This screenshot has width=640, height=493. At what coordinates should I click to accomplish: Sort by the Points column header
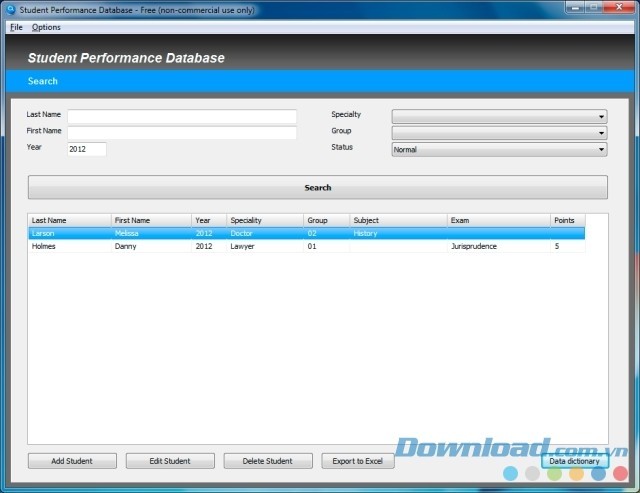coord(566,220)
